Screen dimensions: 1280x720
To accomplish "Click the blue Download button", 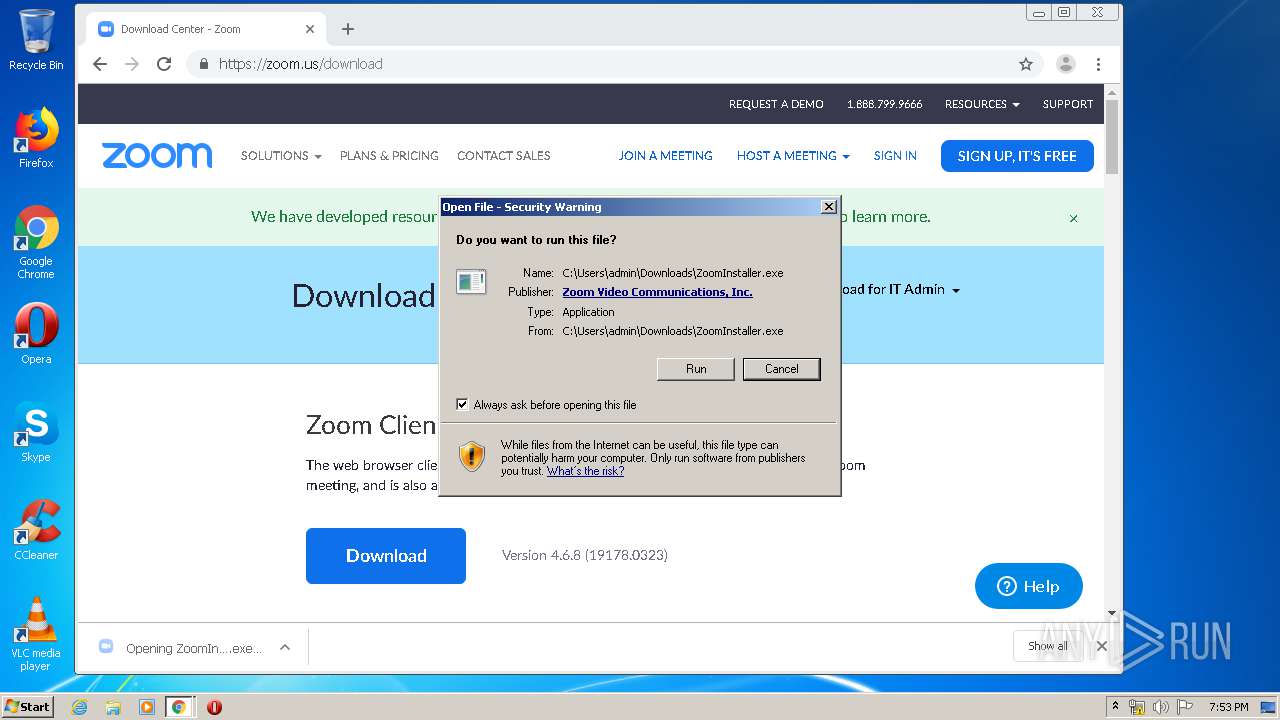I will click(386, 556).
